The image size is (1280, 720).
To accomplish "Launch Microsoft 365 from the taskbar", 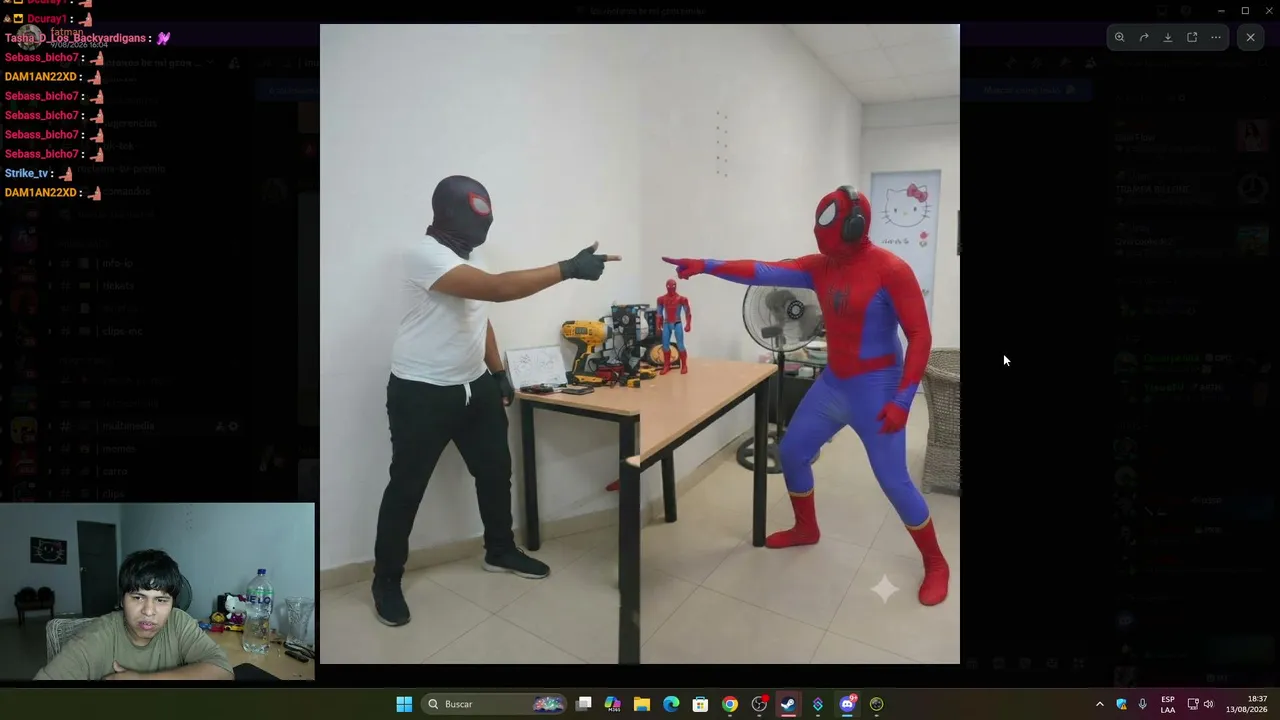I will [613, 704].
